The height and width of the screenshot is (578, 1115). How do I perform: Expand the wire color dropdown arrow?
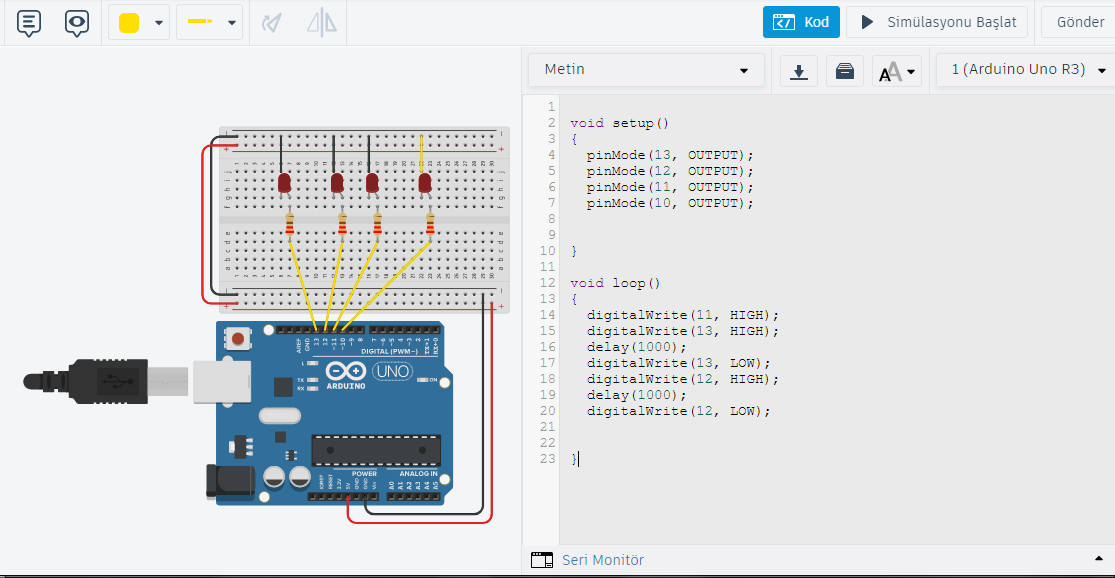159,23
